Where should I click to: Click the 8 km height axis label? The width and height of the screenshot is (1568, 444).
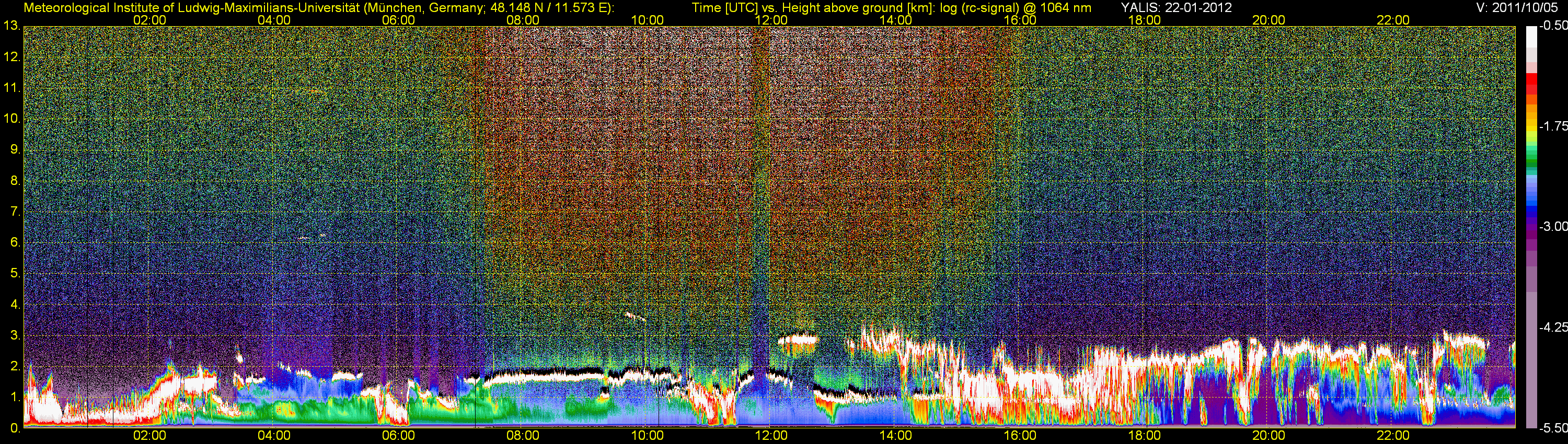click(x=15, y=181)
